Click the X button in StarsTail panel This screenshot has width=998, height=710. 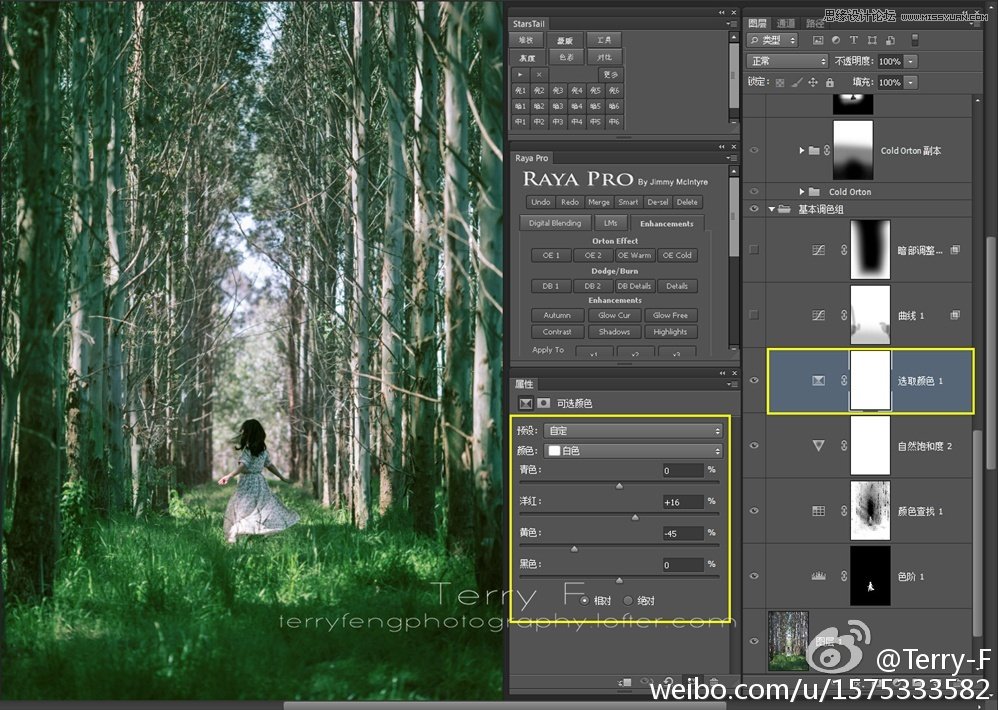point(538,74)
